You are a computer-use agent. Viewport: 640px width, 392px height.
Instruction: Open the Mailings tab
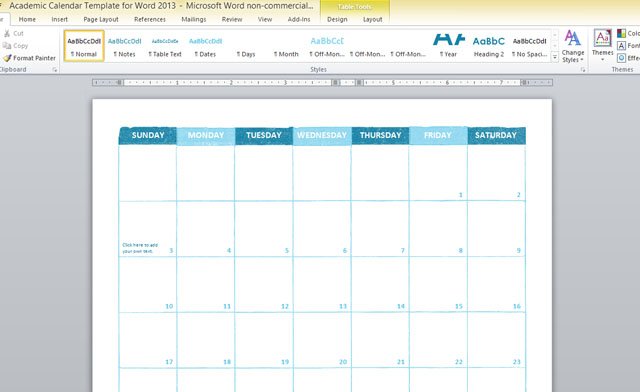194,19
